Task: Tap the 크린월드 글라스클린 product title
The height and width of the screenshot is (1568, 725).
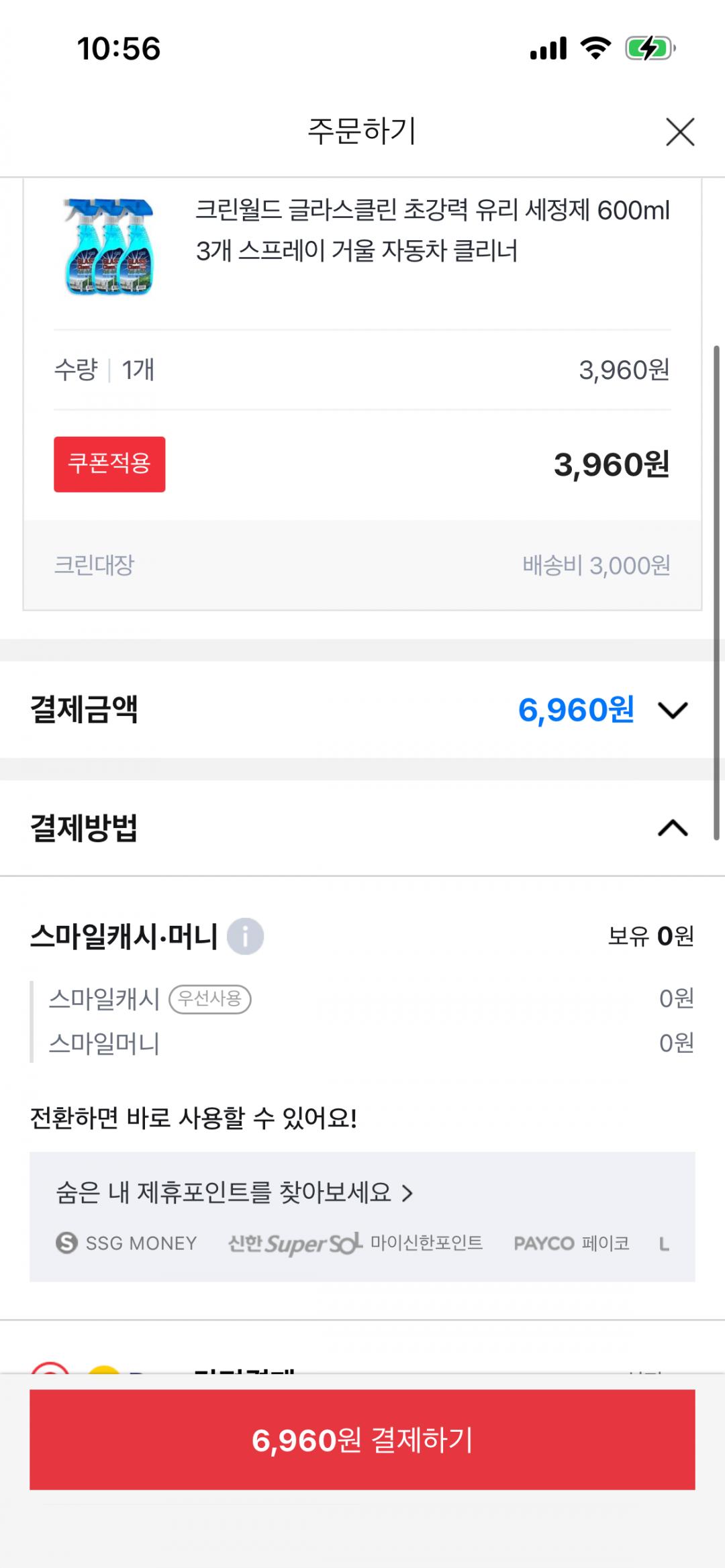Action: (x=432, y=230)
